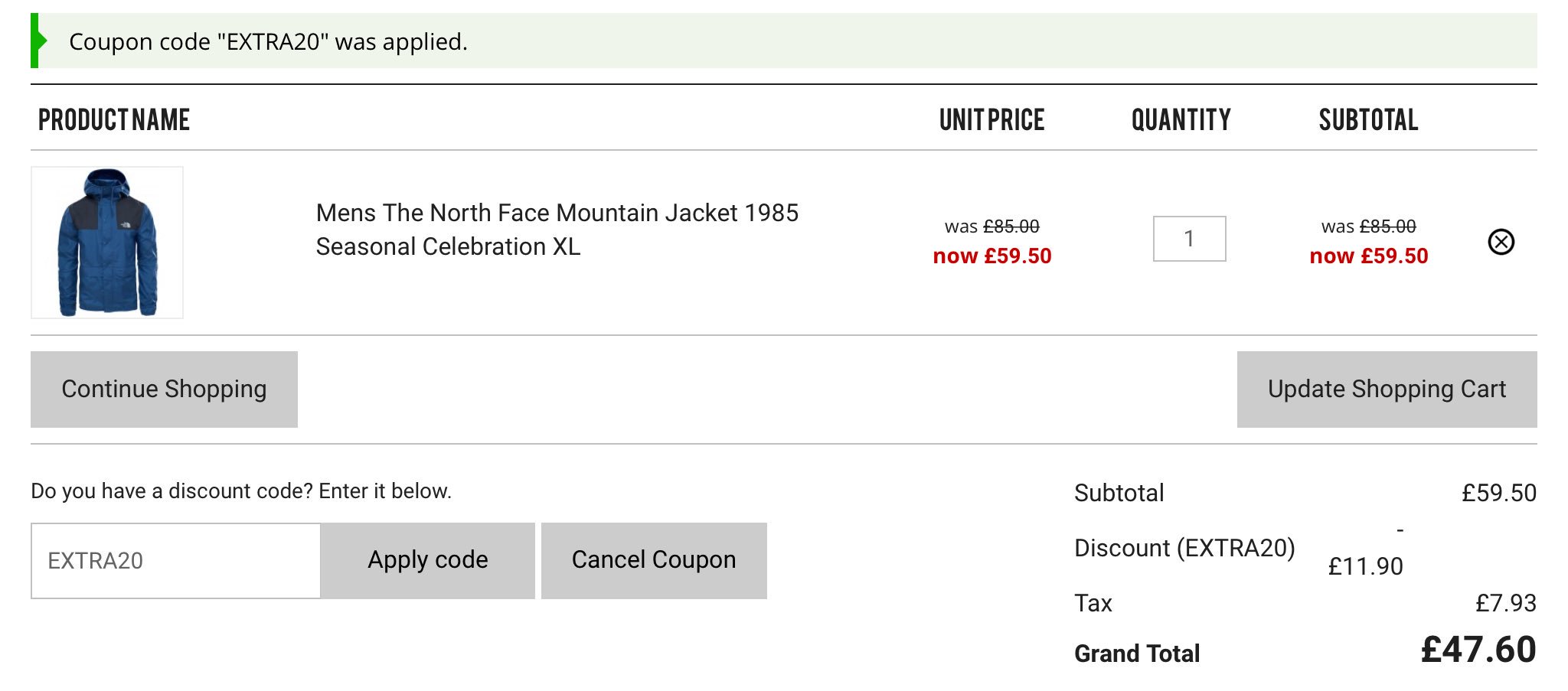Screen dimensions: 1568x691
Task: Remove the jacket from cart using X icon
Action: [x=1501, y=242]
